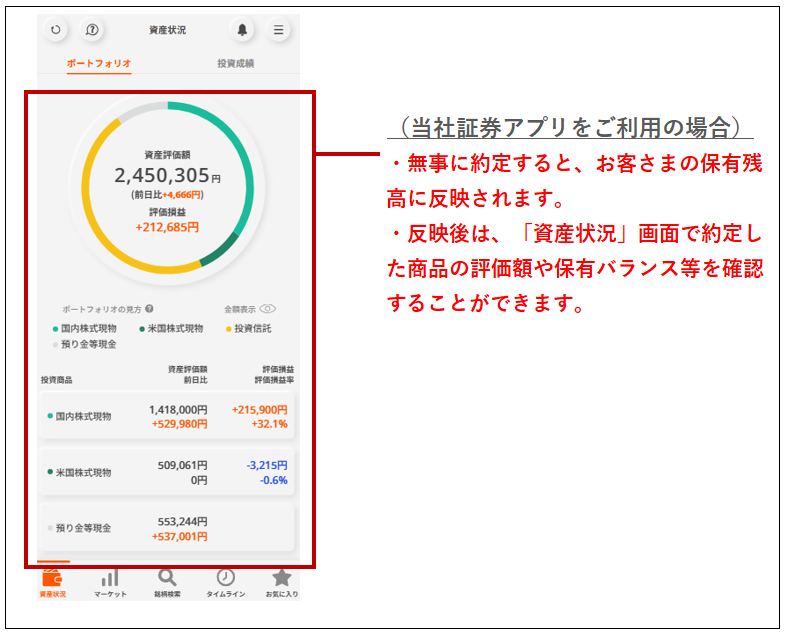
Task: Toggle the 金額表示 eye icon
Action: pyautogui.click(x=268, y=308)
